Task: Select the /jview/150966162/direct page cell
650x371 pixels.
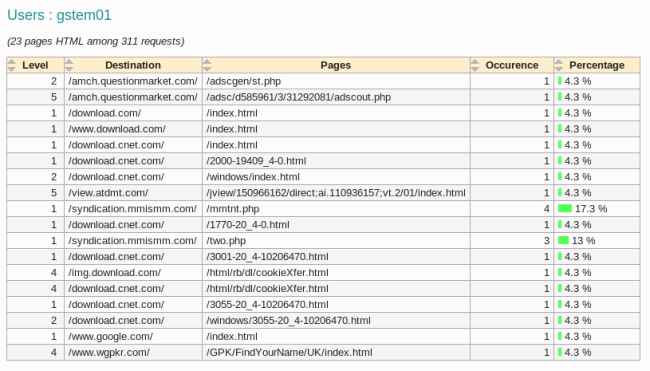Action: [336, 193]
